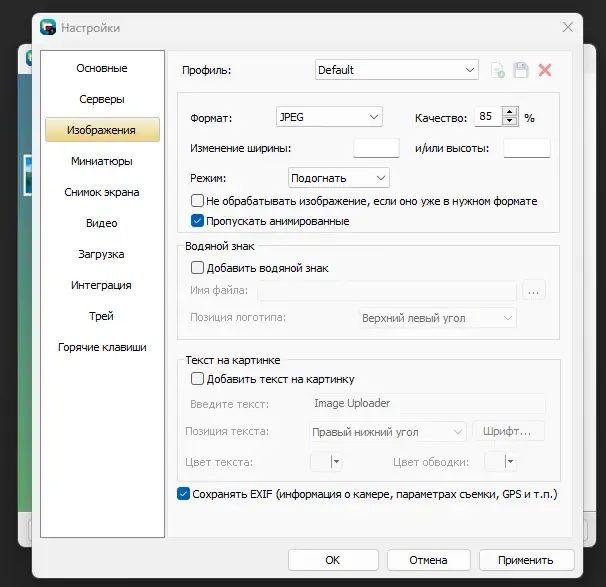Click the Шрифт... button
The image size is (606, 587).
click(508, 431)
